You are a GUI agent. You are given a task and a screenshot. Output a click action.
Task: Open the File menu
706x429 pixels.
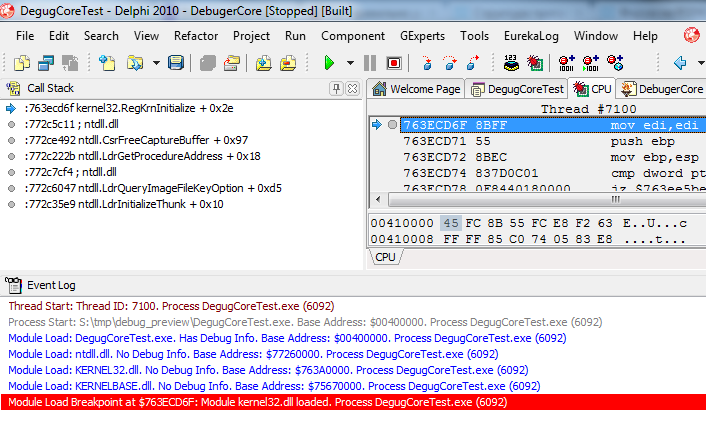click(25, 36)
